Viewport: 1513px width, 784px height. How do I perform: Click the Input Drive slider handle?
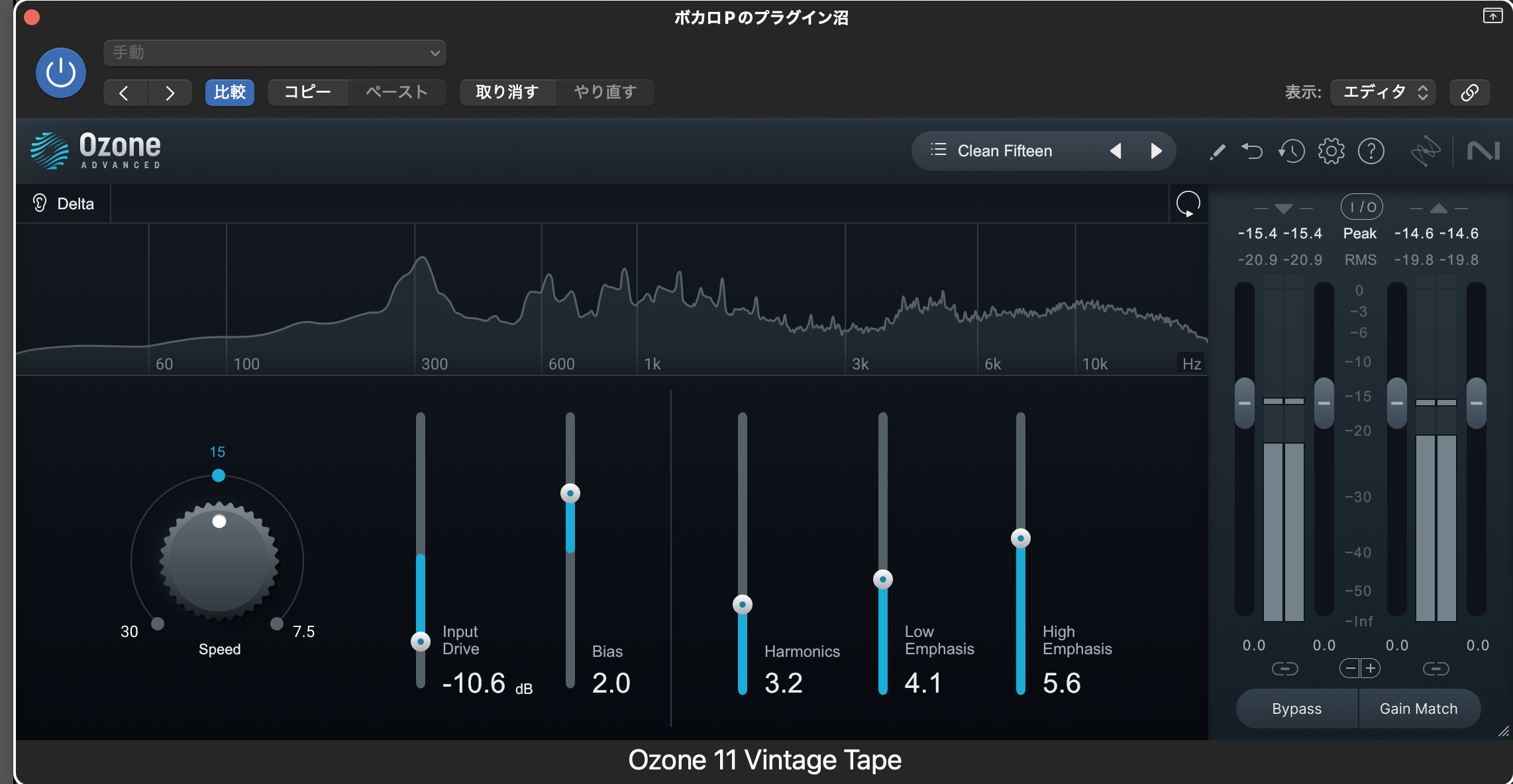pyautogui.click(x=421, y=641)
